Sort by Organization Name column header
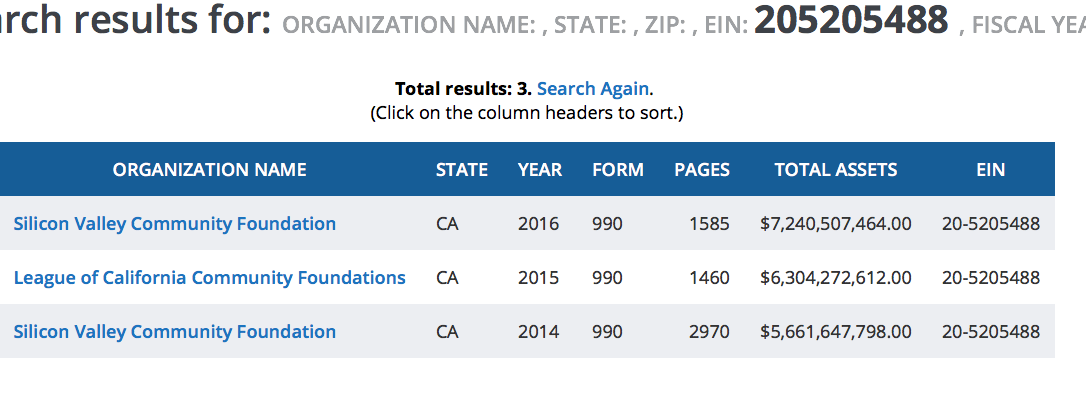Screen dimensions: 1086x404 pyautogui.click(x=210, y=169)
